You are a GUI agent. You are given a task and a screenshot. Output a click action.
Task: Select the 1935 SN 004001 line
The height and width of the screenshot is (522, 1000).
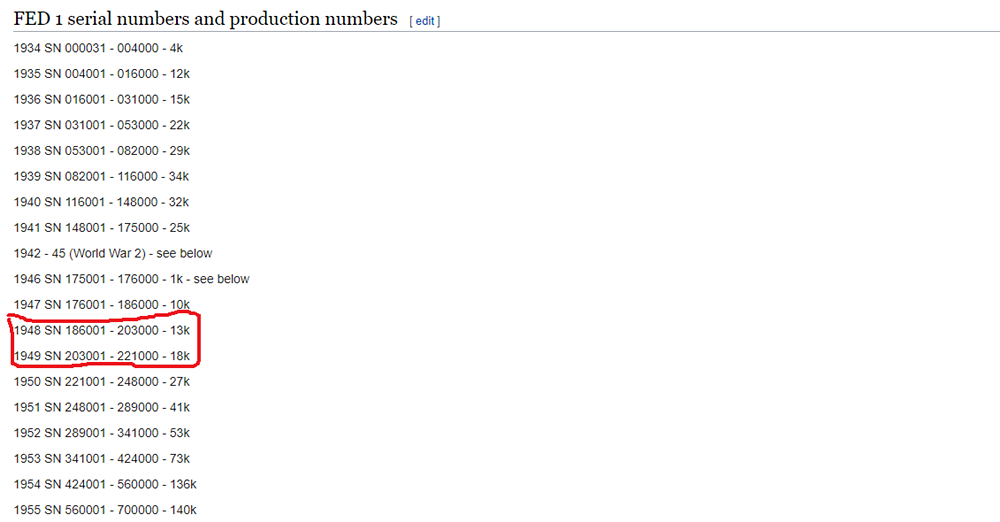click(101, 74)
